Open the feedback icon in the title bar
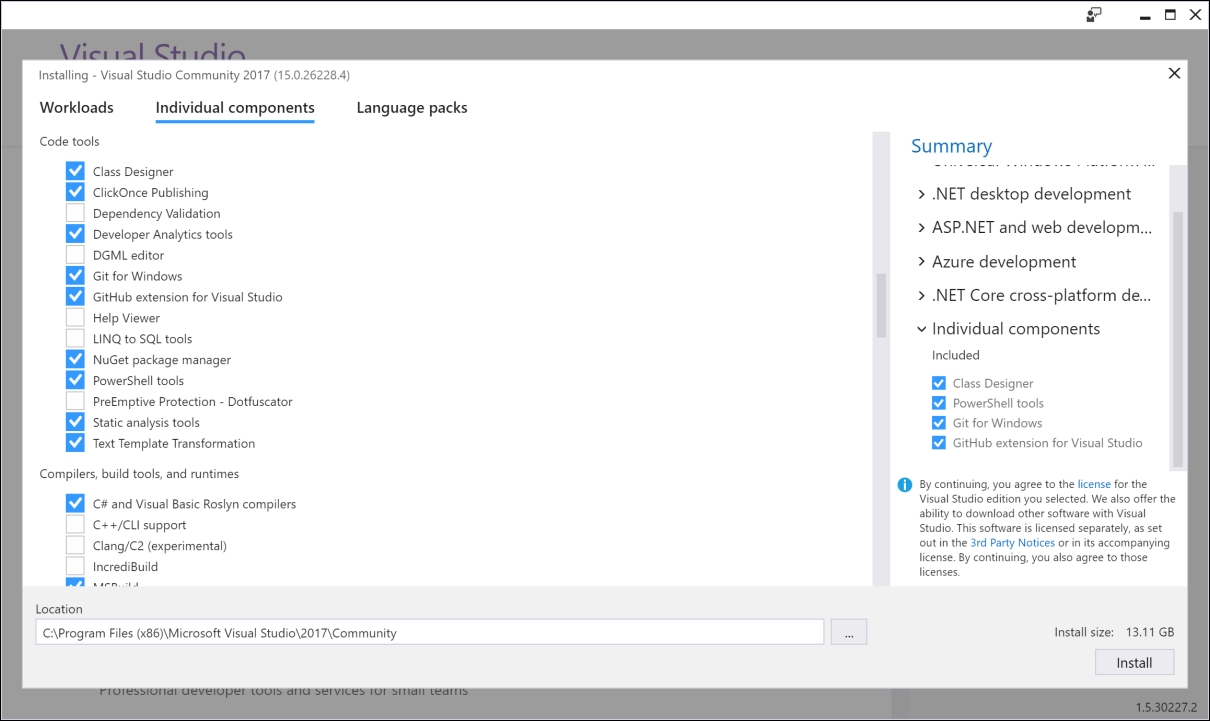The image size is (1210, 721). coord(1094,15)
